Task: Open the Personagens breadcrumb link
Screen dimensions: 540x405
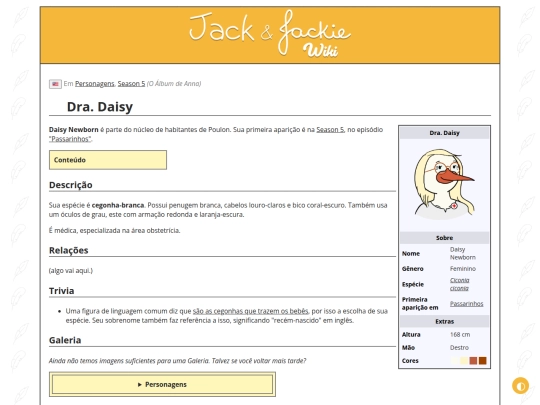Action: (95, 84)
